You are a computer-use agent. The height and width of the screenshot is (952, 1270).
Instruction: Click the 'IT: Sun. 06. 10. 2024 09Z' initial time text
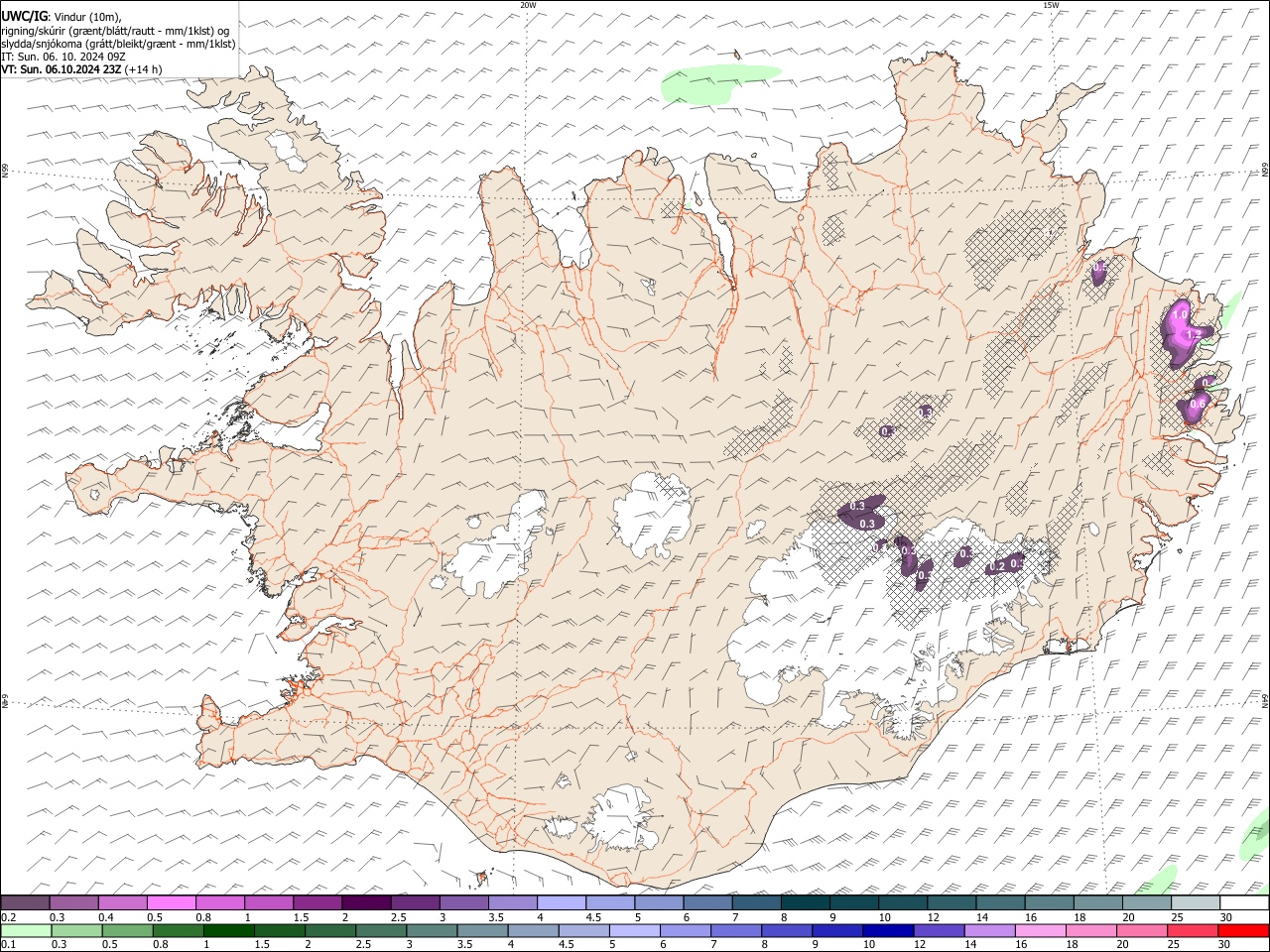click(62, 57)
